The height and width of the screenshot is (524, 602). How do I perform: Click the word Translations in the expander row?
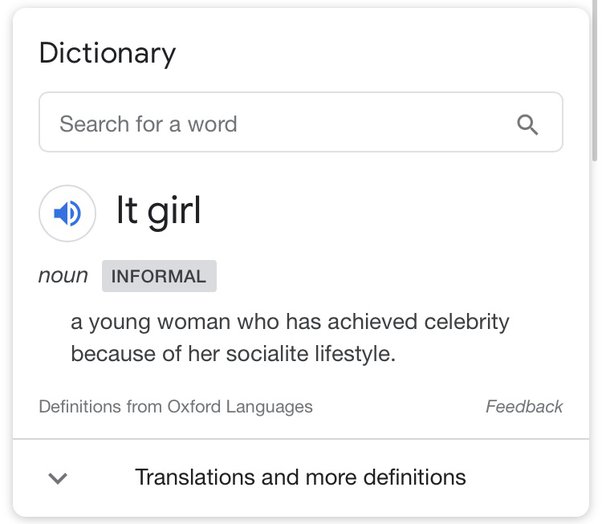195,477
